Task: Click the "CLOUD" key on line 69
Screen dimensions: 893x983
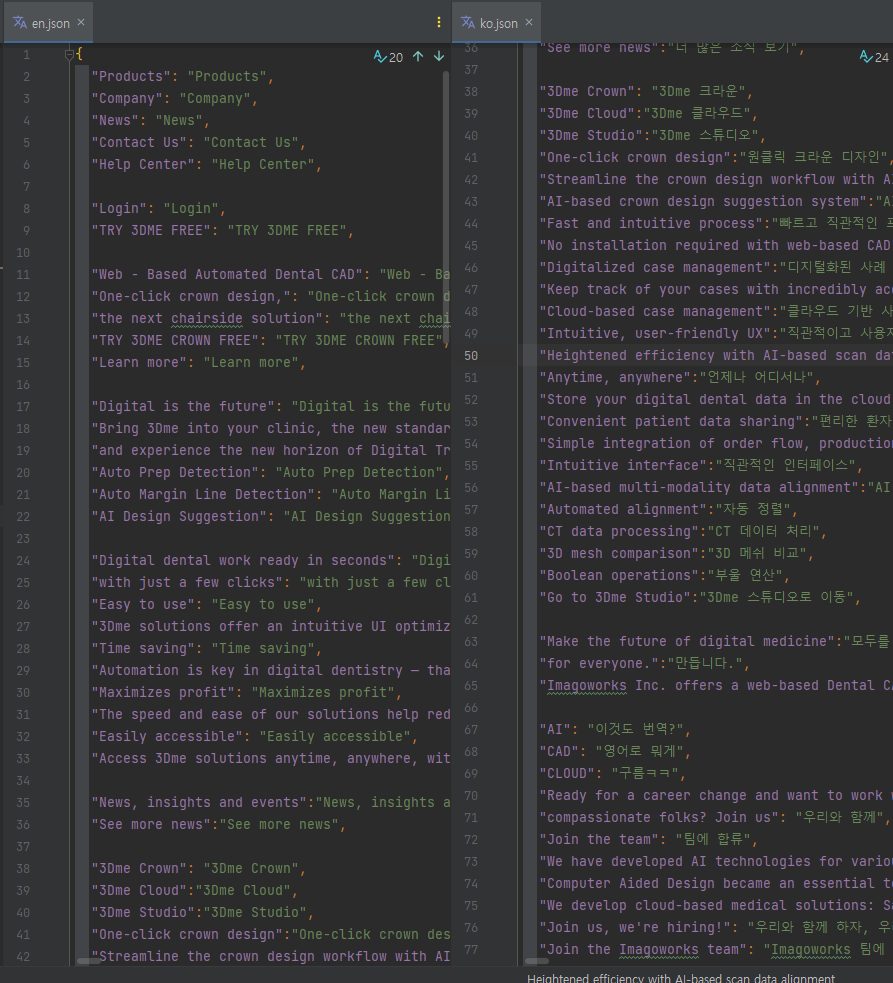Action: pos(567,773)
